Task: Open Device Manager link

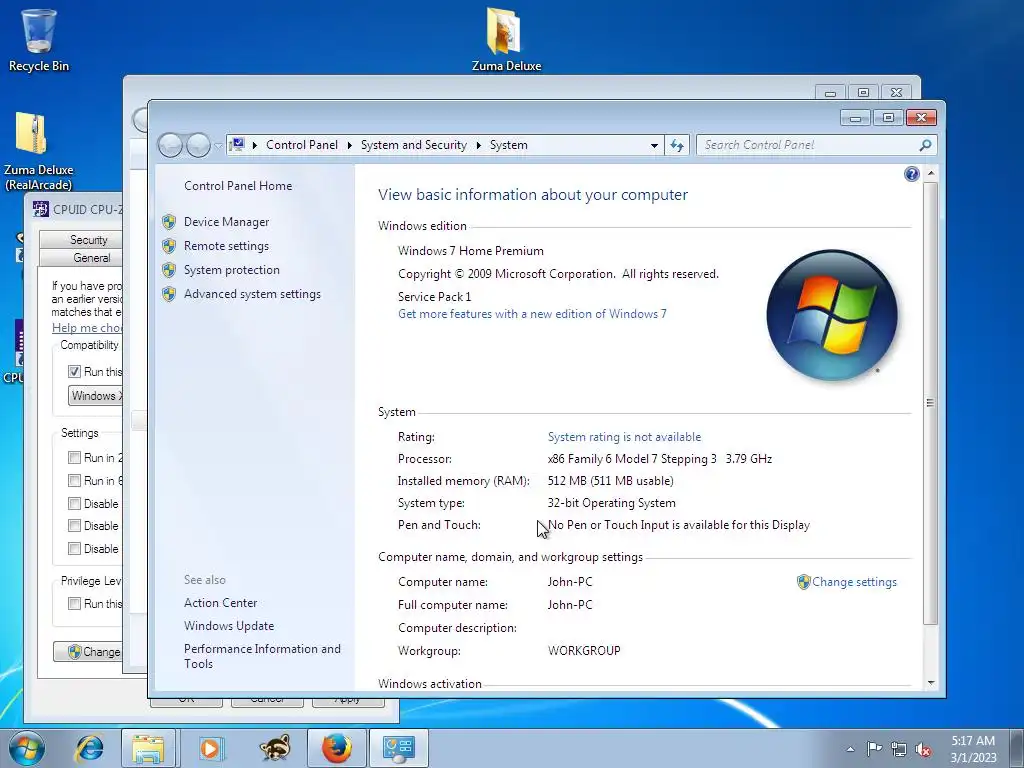Action: (226, 222)
